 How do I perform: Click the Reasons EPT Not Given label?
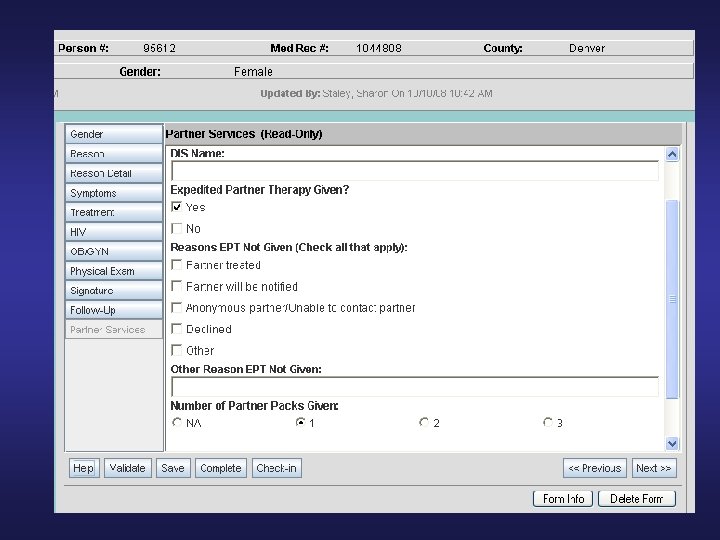289,248
